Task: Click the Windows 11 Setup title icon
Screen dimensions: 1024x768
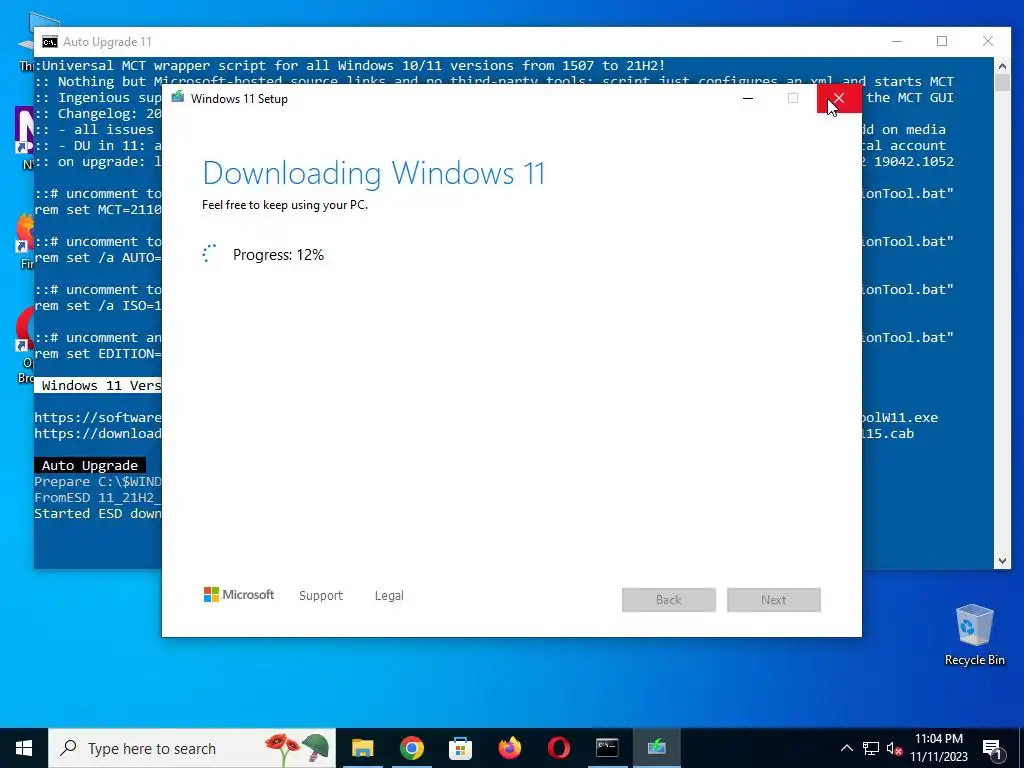Action: coord(178,98)
